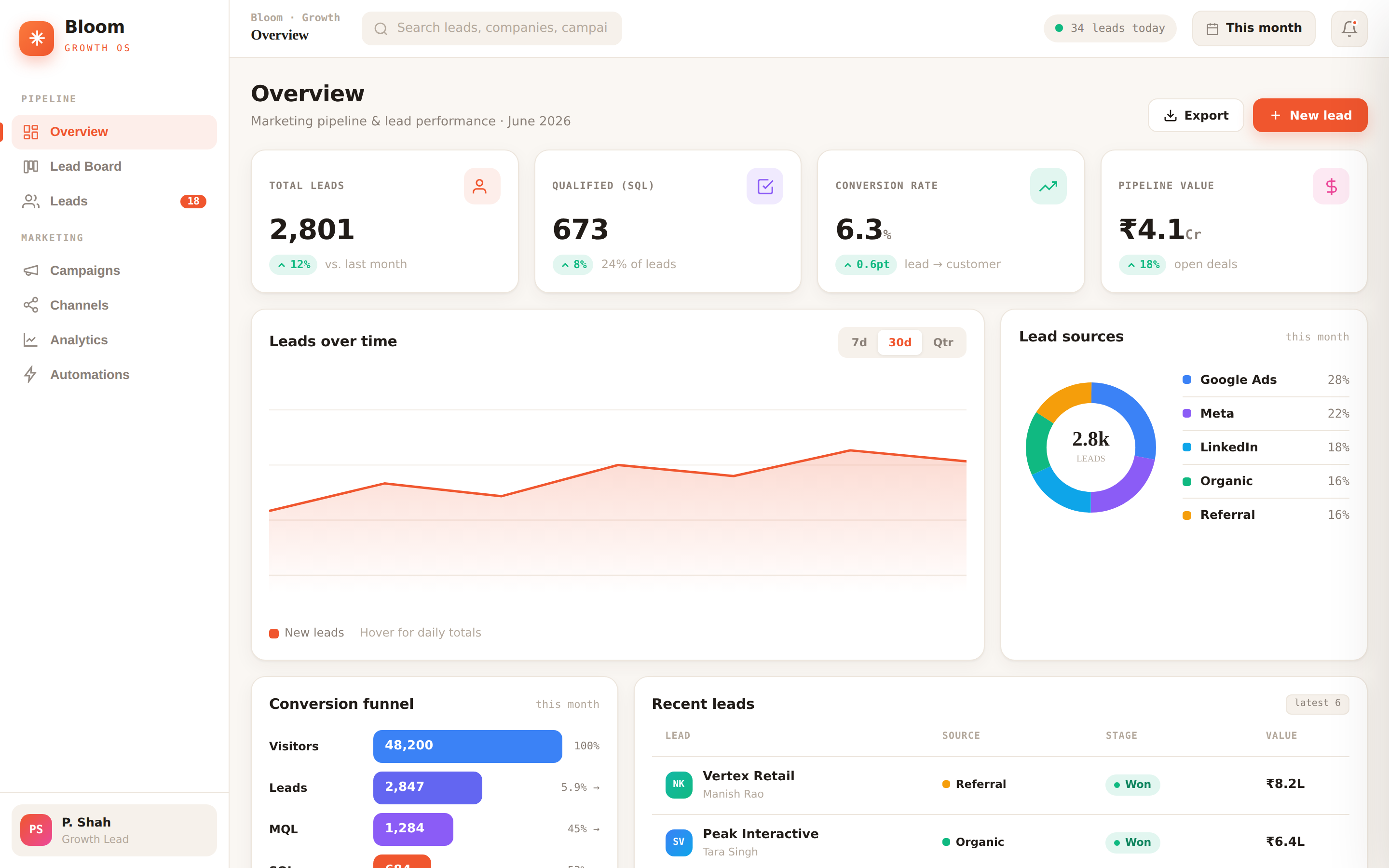Open the Analytics sidebar item
The width and height of the screenshot is (1389, 868).
(x=114, y=340)
